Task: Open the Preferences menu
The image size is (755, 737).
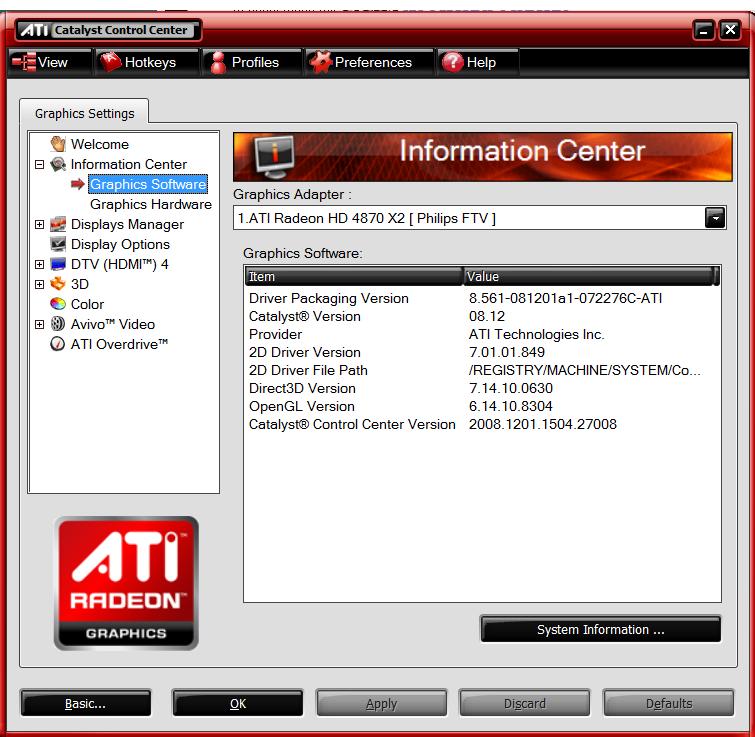Action: point(369,62)
